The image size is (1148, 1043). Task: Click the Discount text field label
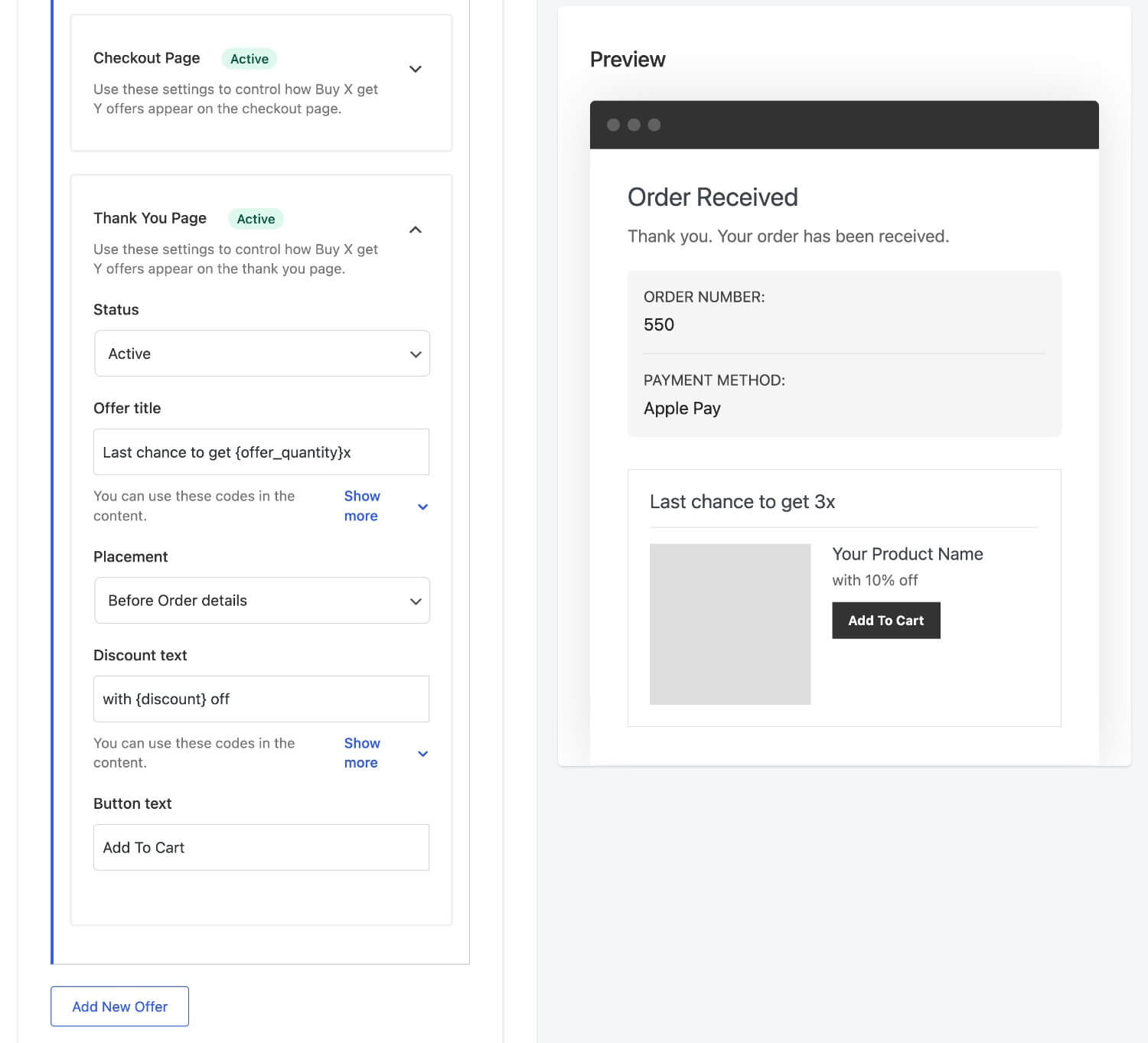[140, 656]
